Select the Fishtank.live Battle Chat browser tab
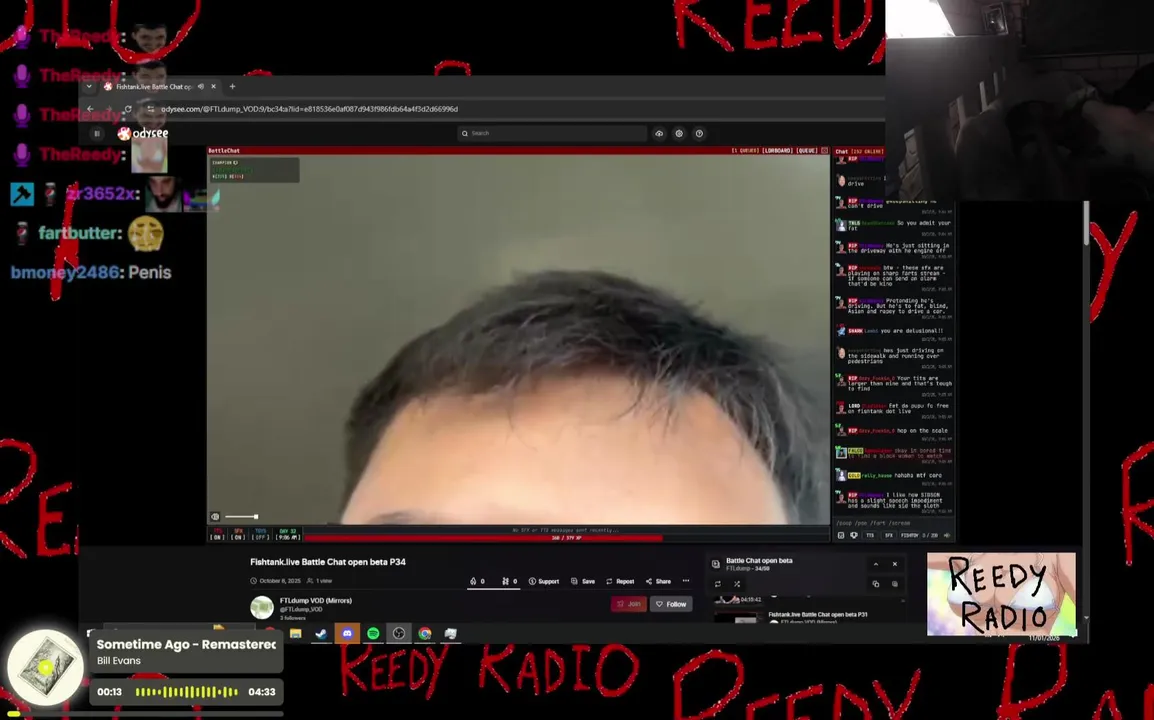 coord(154,86)
